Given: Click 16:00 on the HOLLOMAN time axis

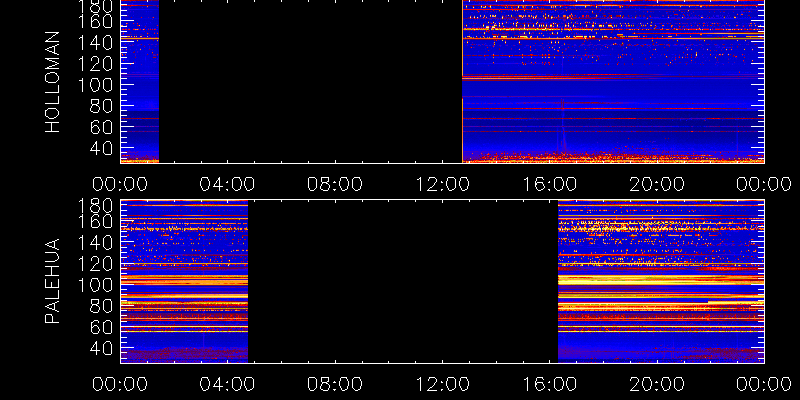Looking at the screenshot, I should point(549,184).
